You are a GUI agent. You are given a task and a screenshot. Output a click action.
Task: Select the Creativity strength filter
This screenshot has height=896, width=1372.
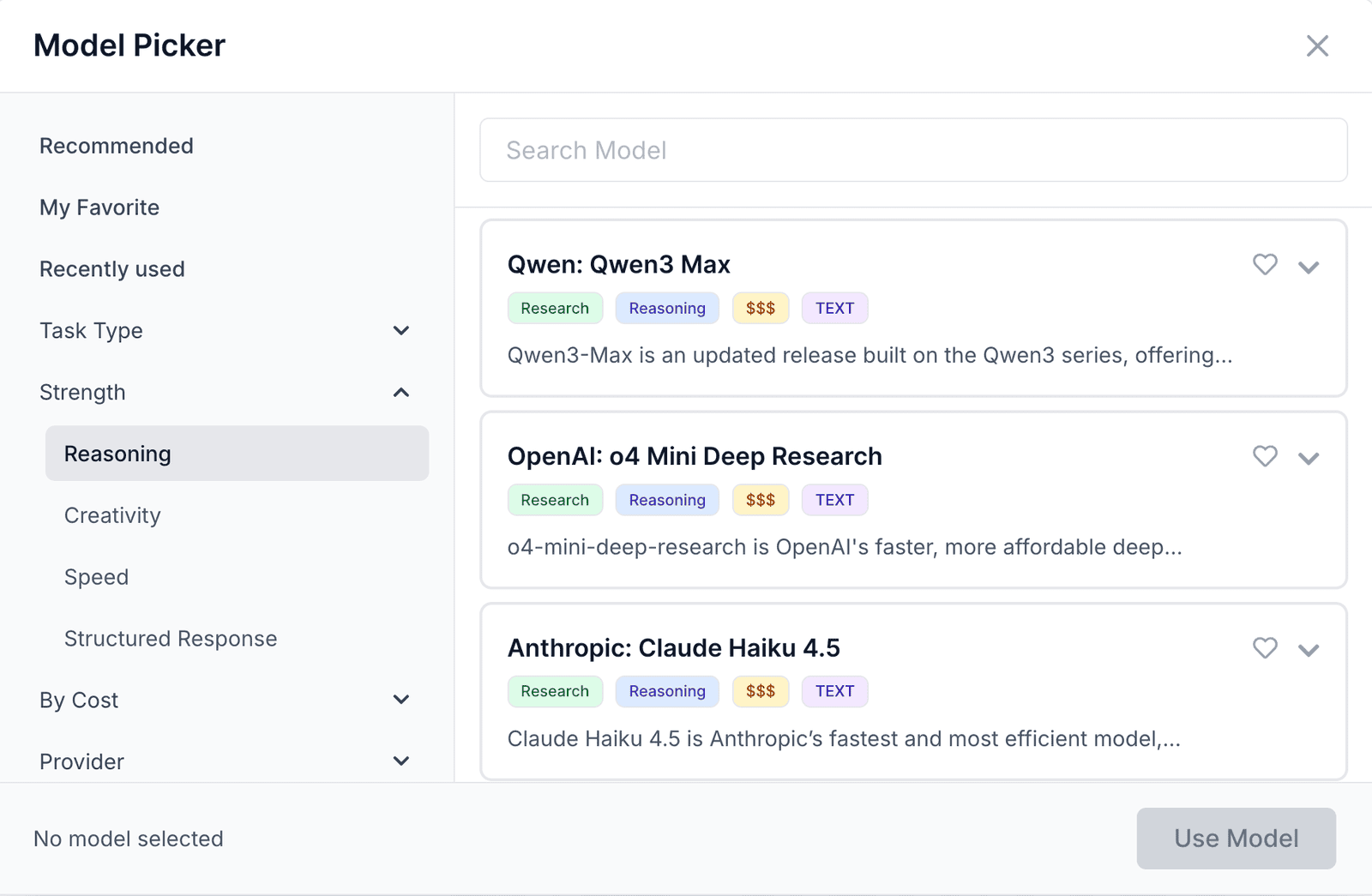(112, 515)
